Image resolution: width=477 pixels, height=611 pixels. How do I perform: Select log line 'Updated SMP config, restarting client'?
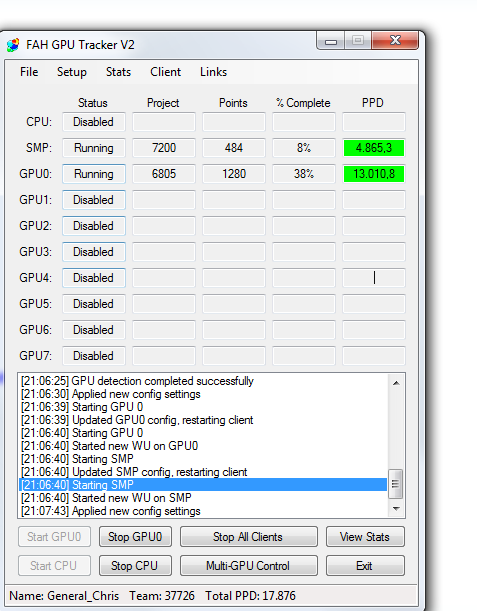click(203, 472)
